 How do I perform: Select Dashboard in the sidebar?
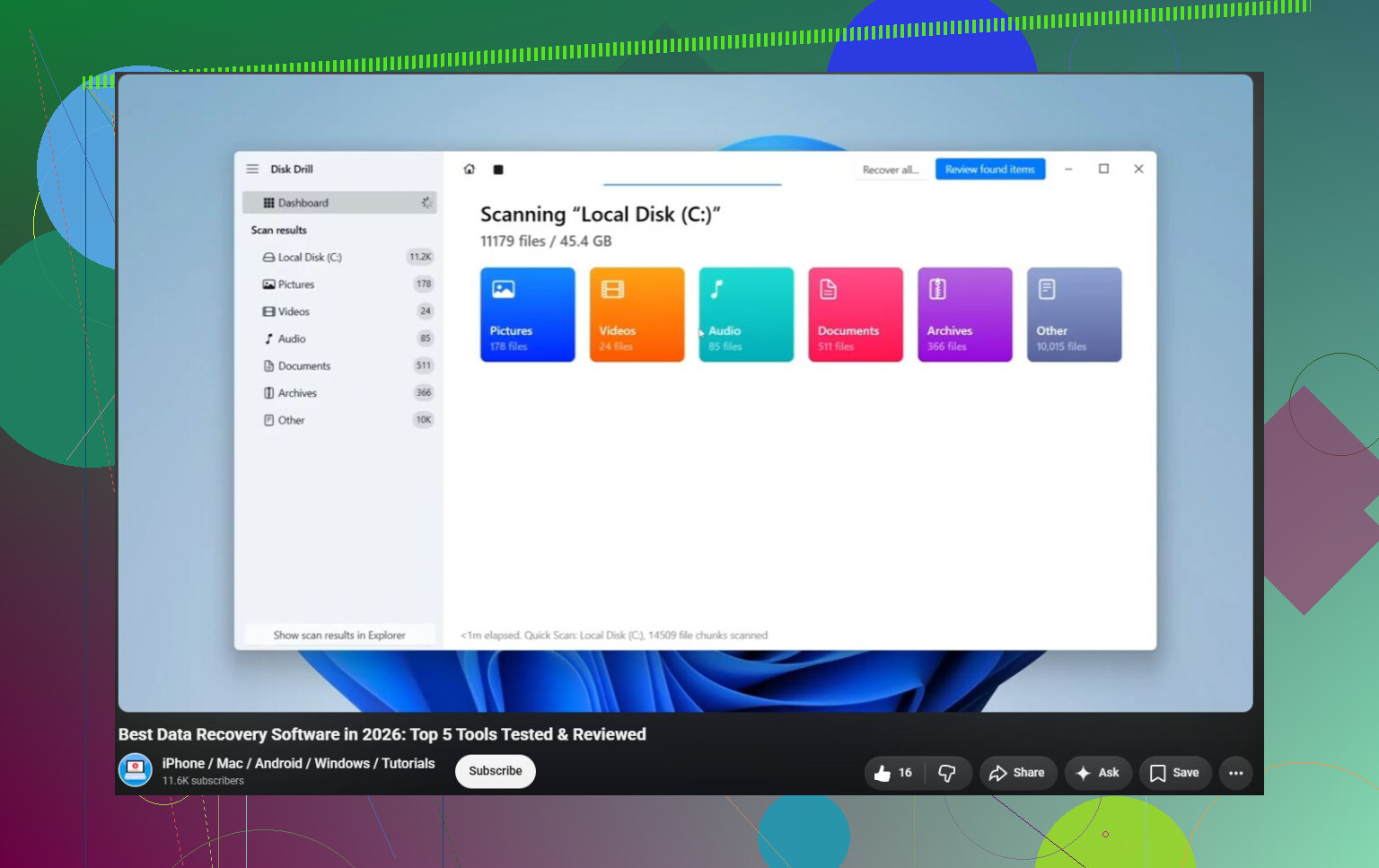[x=339, y=203]
